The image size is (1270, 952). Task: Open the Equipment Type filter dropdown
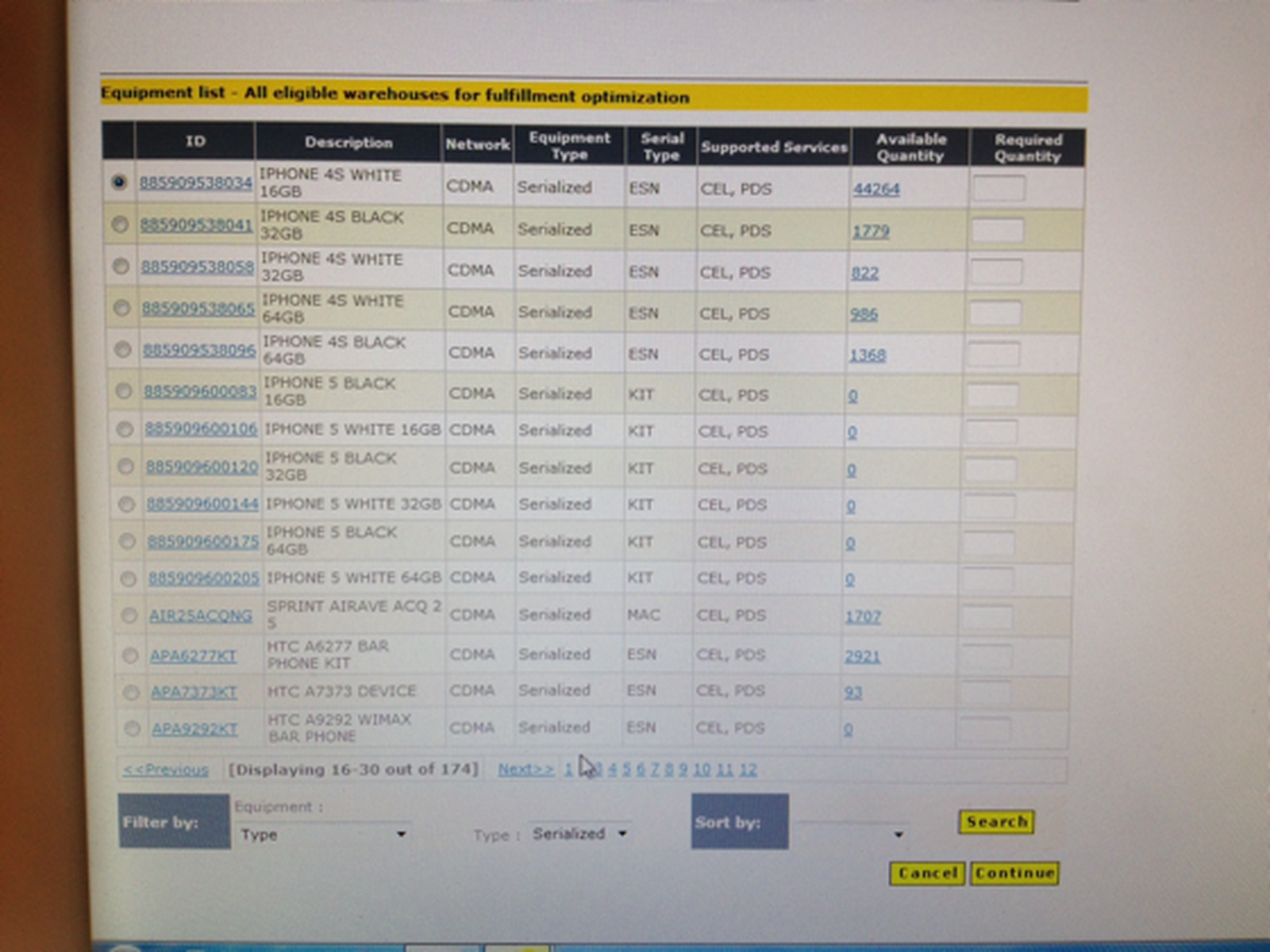(x=323, y=835)
